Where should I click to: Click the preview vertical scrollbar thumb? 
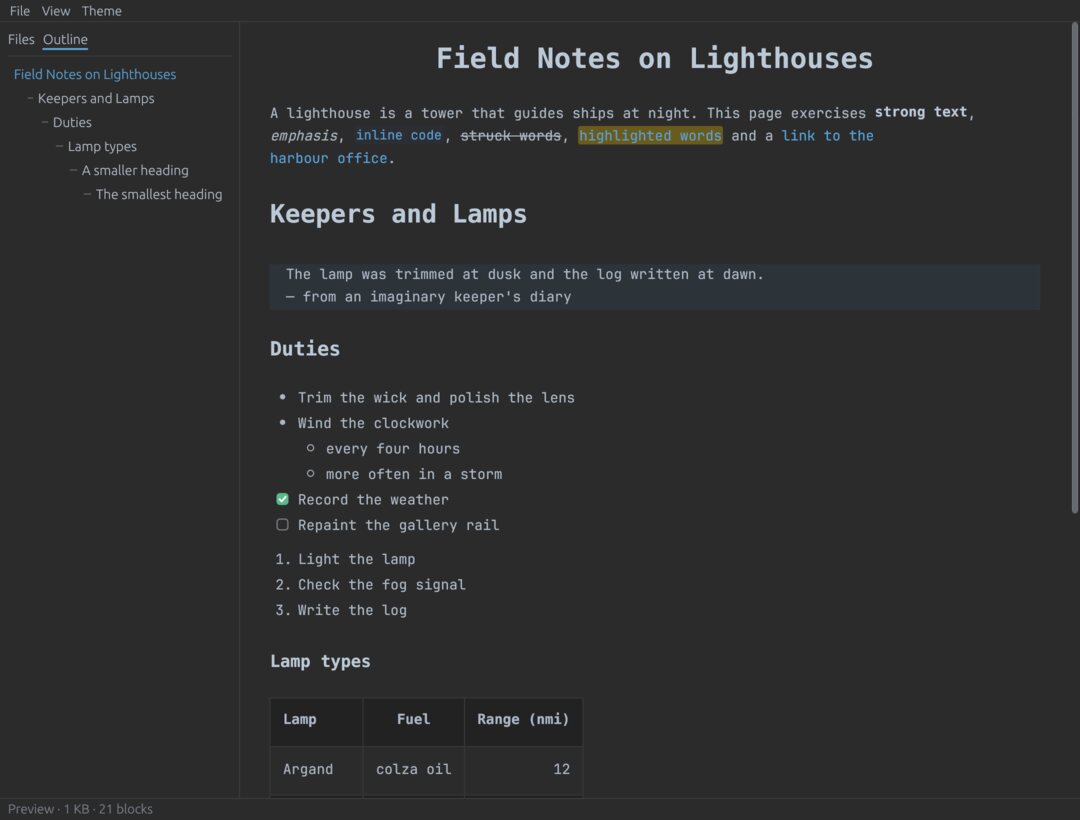click(x=1074, y=269)
